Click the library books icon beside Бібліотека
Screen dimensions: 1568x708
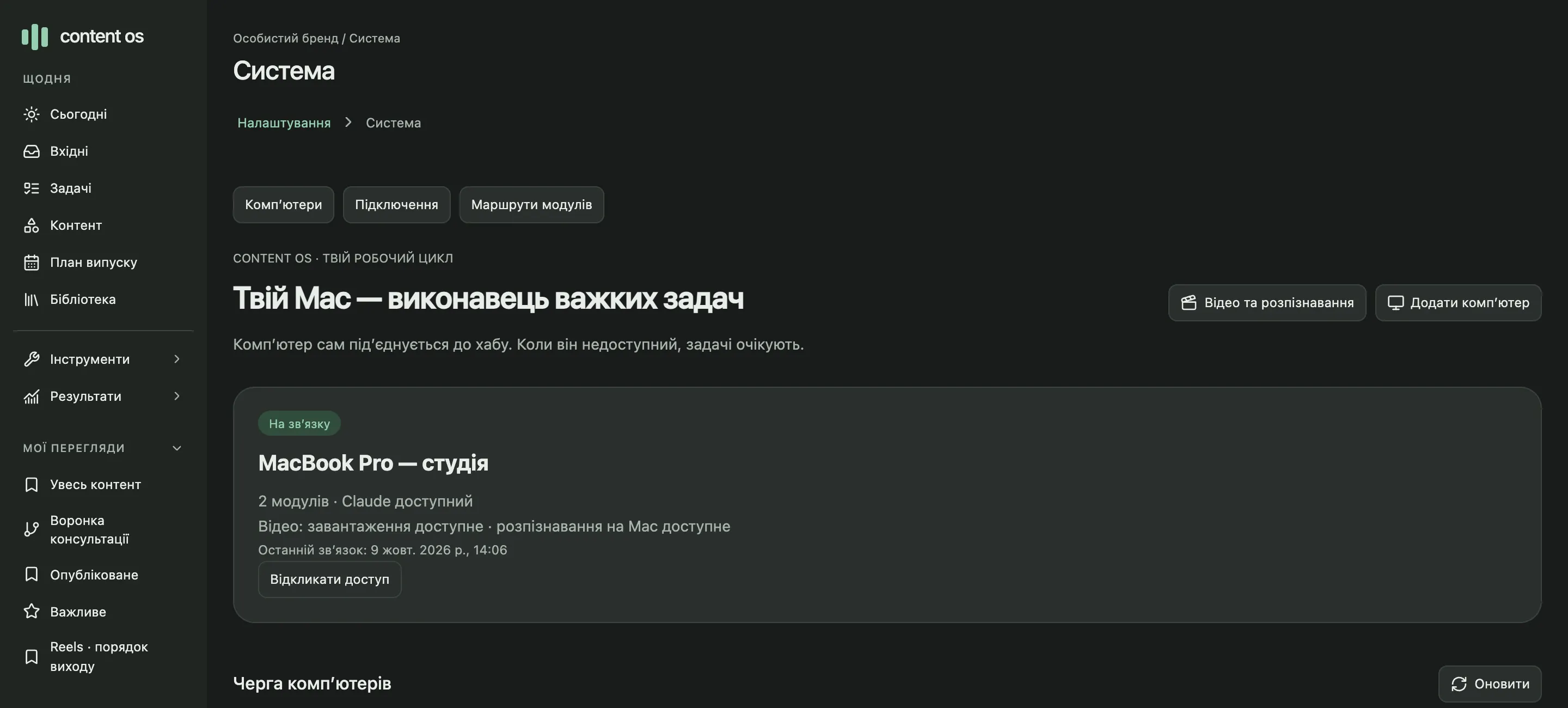[x=31, y=300]
